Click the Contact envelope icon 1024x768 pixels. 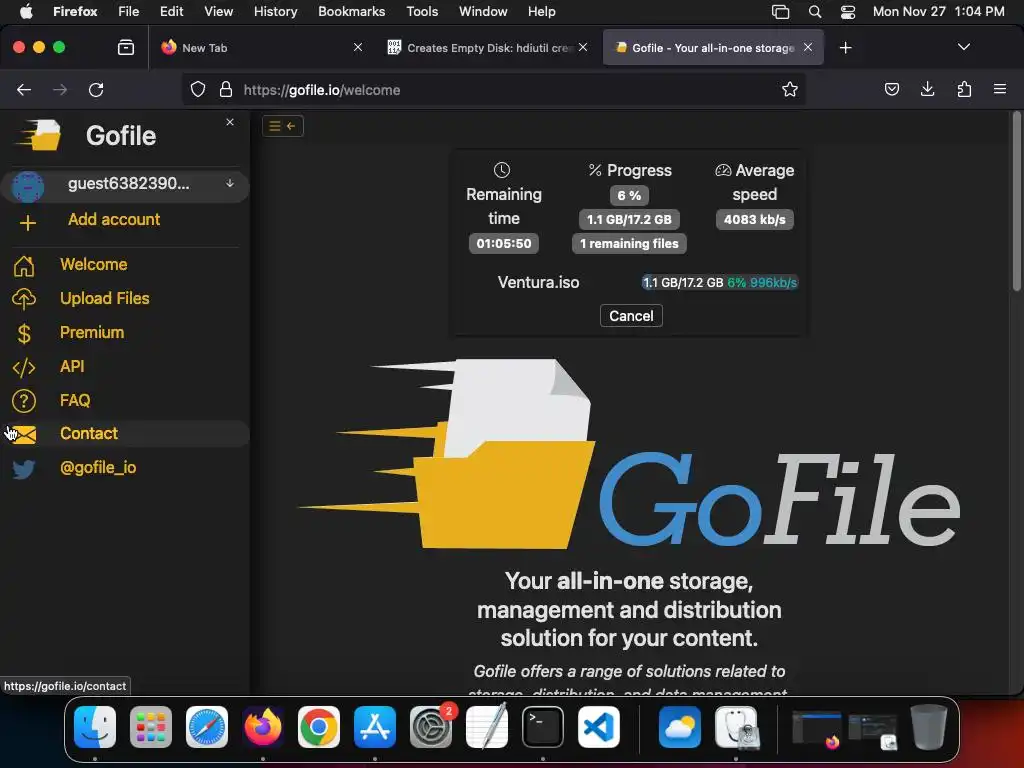(x=24, y=434)
